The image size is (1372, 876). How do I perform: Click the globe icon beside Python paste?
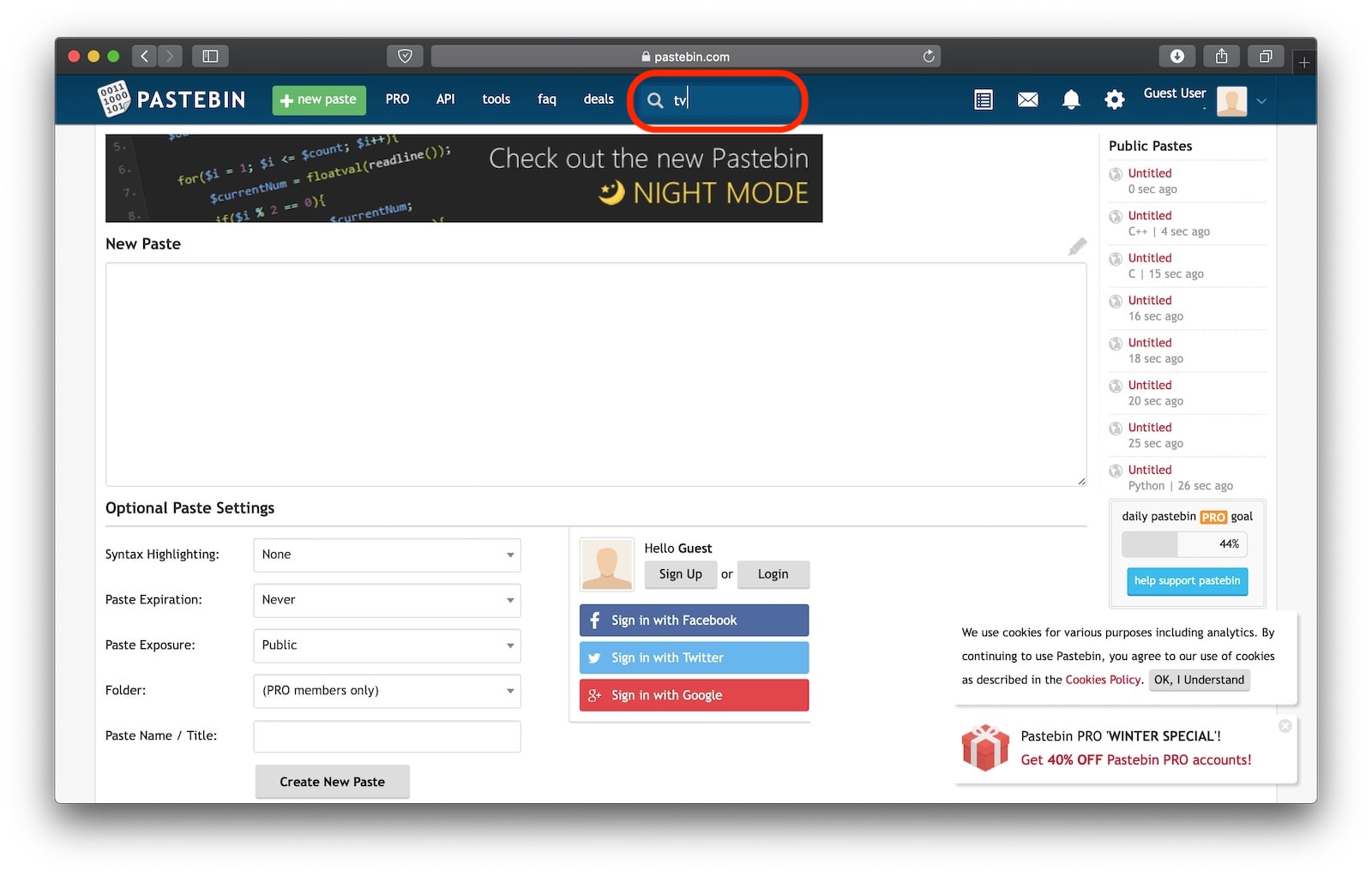[1116, 471]
